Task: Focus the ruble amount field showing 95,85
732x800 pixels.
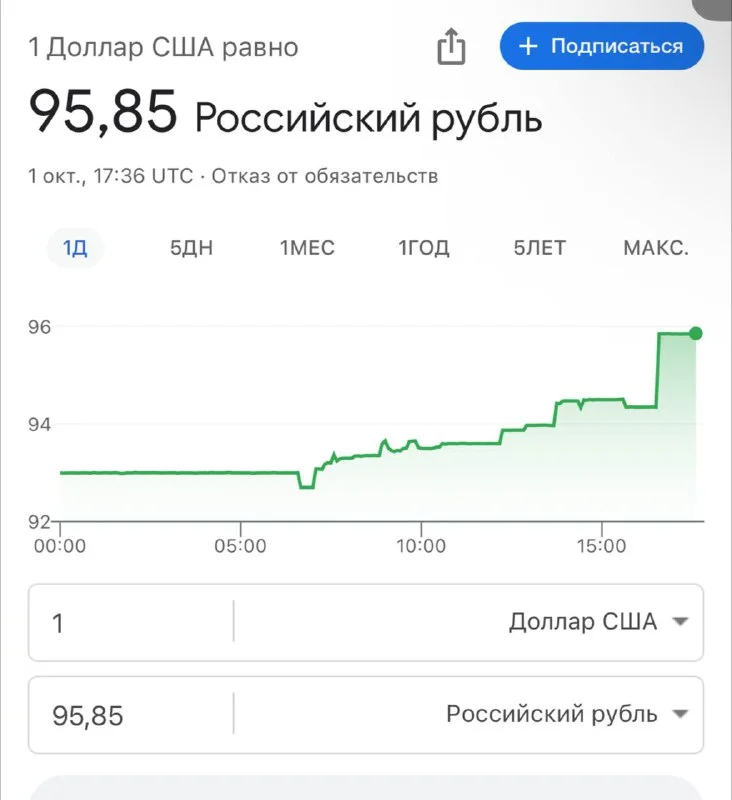Action: pos(130,714)
